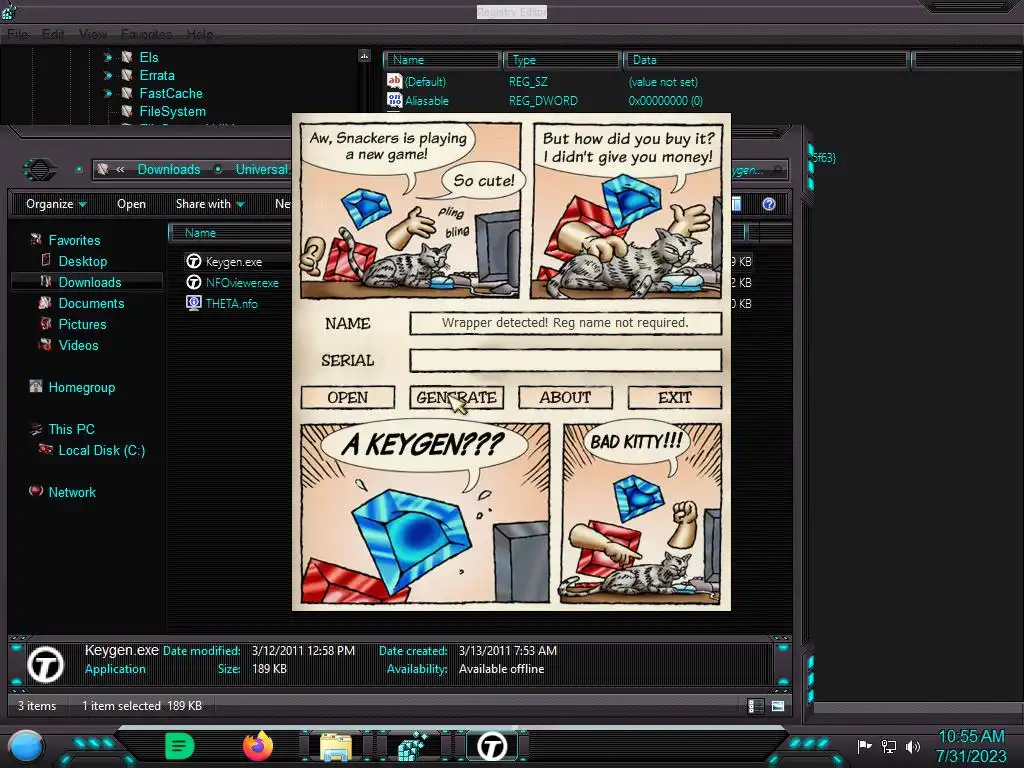Screen dimensions: 1024x768
Task: Click the registry tree scroll-up arrow
Action: point(364,56)
